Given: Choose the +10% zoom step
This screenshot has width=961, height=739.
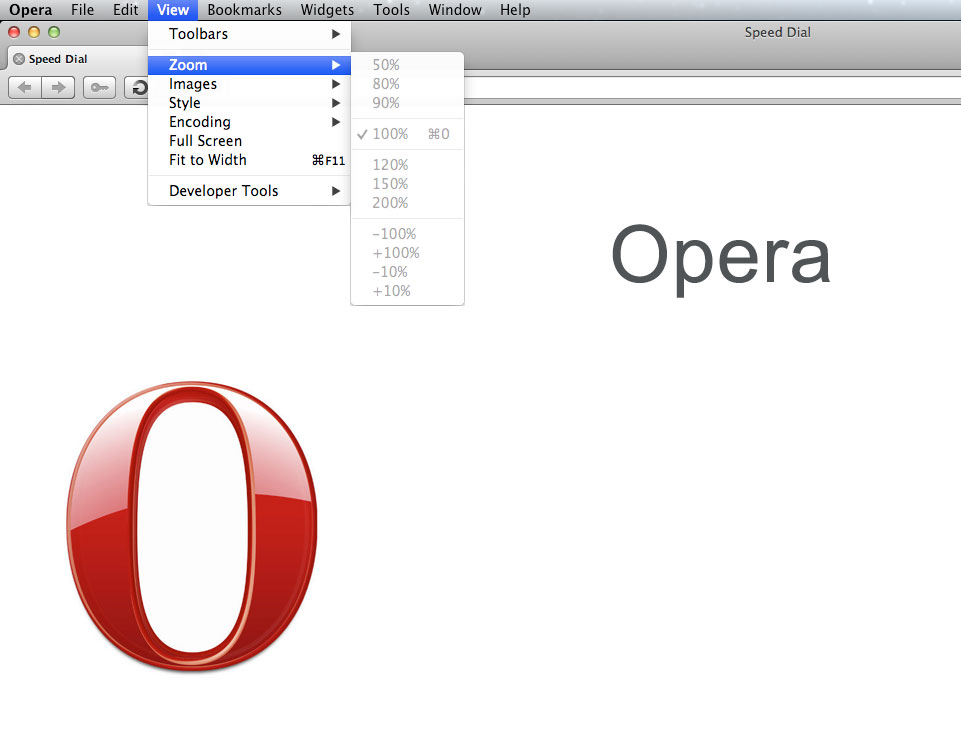Looking at the screenshot, I should point(407,291).
